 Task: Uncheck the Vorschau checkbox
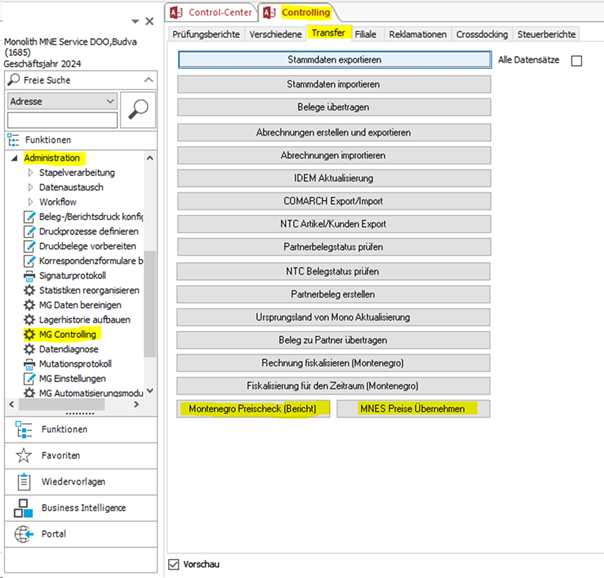coord(174,563)
